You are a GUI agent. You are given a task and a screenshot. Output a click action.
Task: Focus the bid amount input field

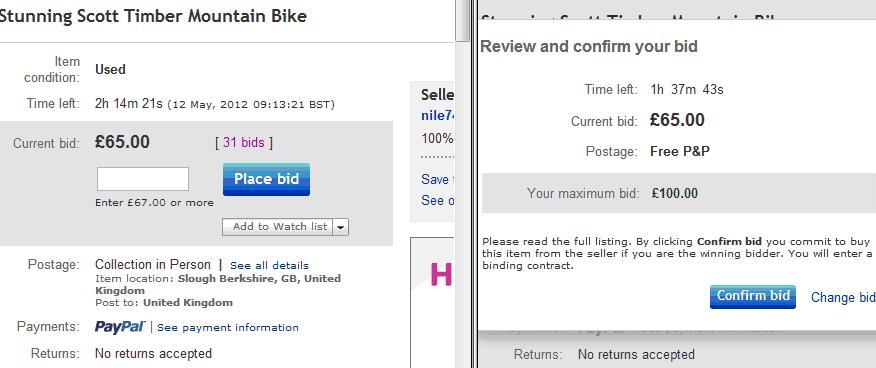(x=143, y=179)
